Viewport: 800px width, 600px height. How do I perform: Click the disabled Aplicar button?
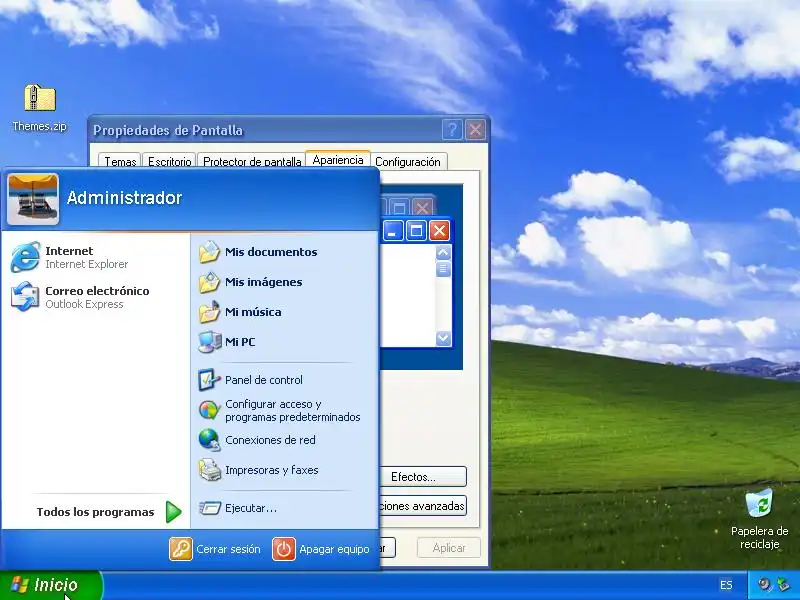click(x=449, y=548)
